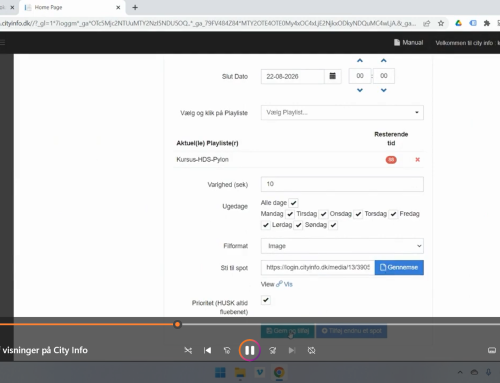The width and height of the screenshot is (500, 383).
Task: Click the red remaining time badge
Action: [x=391, y=160]
